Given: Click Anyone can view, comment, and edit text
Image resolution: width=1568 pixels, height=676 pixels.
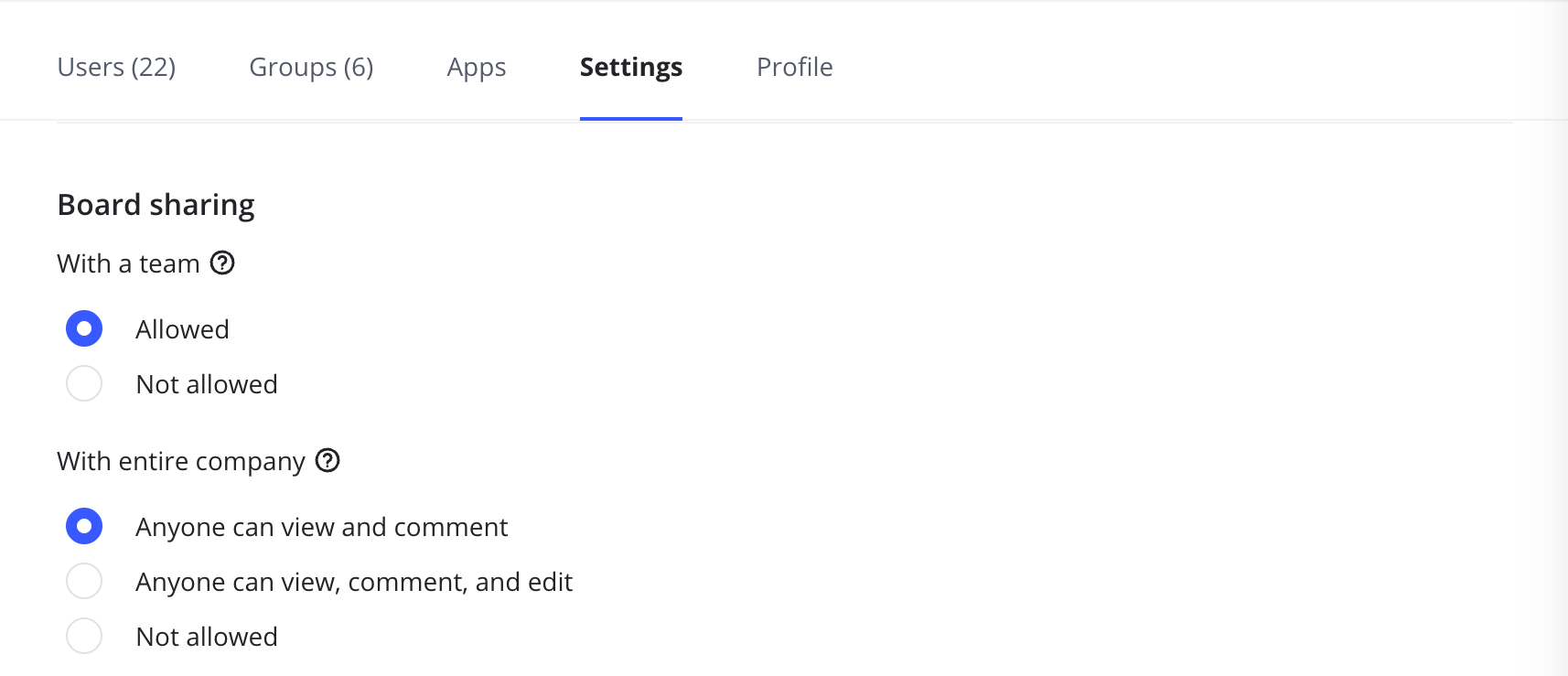Looking at the screenshot, I should [x=353, y=582].
